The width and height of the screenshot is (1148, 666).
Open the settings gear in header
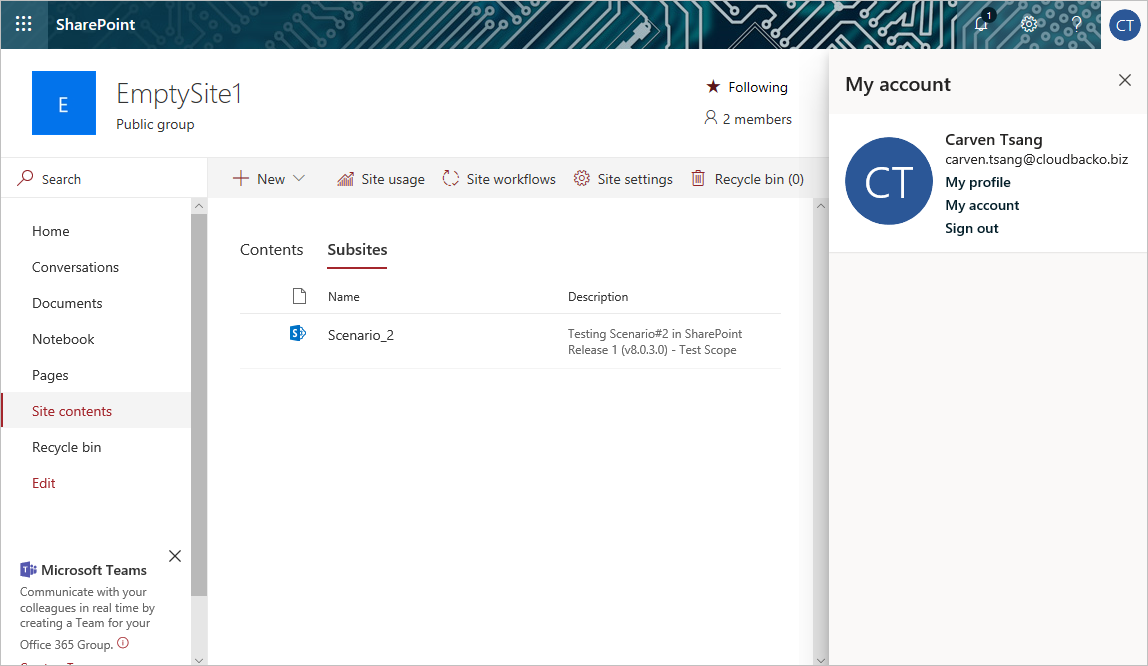point(1029,24)
